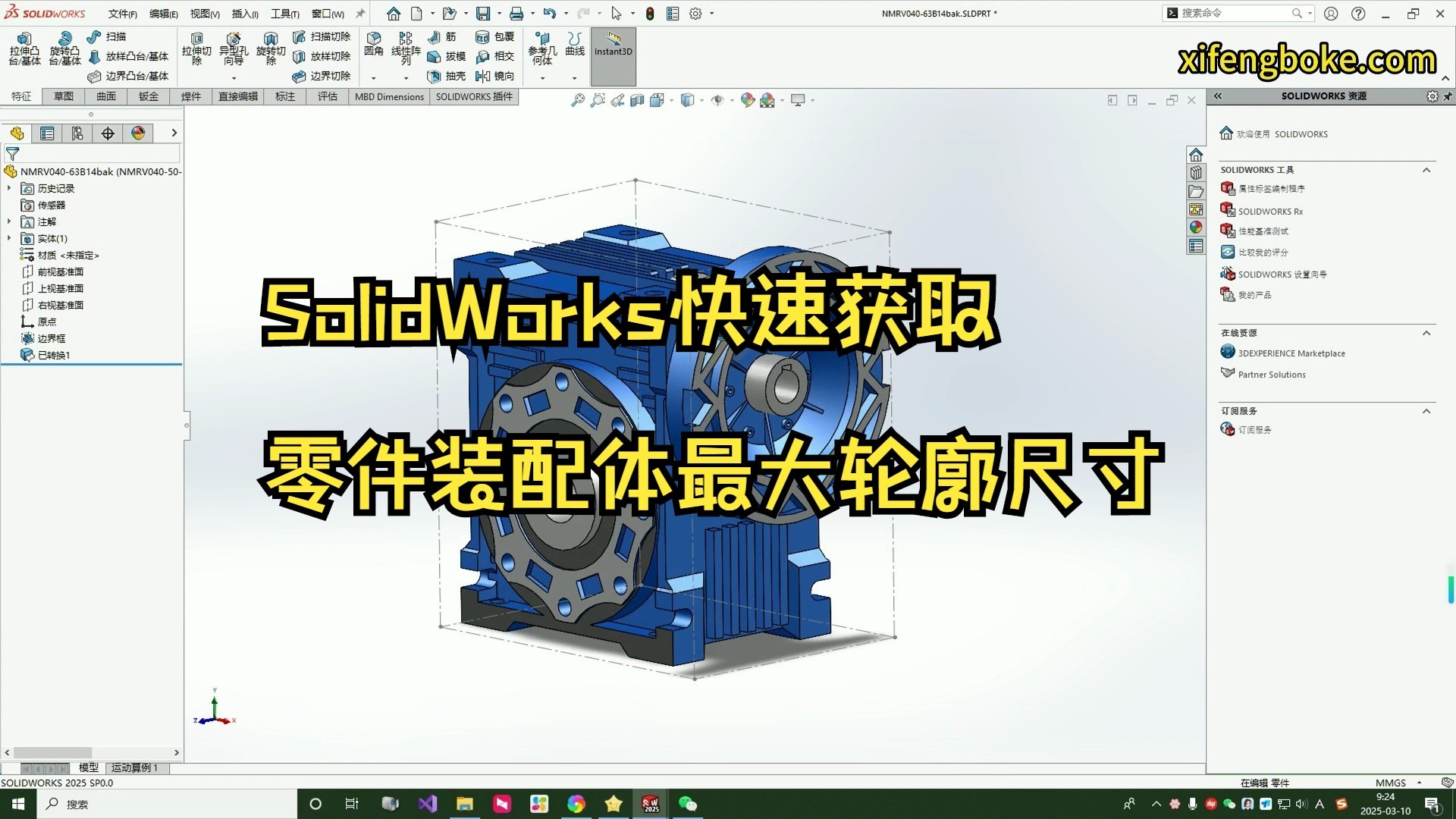Image resolution: width=1456 pixels, height=819 pixels.
Task: Activate the section view icon in heads-up toolbar
Action: 637,99
